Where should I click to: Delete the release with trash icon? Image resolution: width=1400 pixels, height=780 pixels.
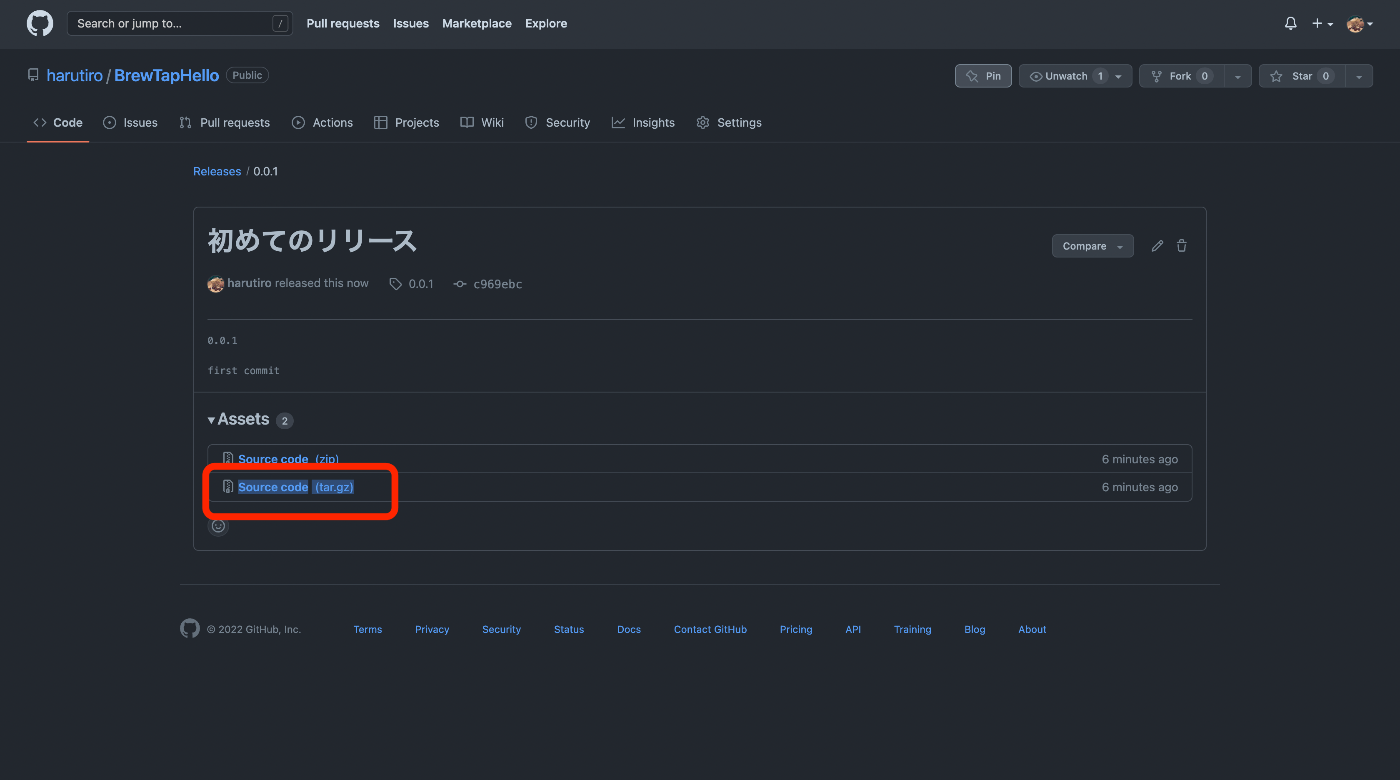pos(1182,246)
